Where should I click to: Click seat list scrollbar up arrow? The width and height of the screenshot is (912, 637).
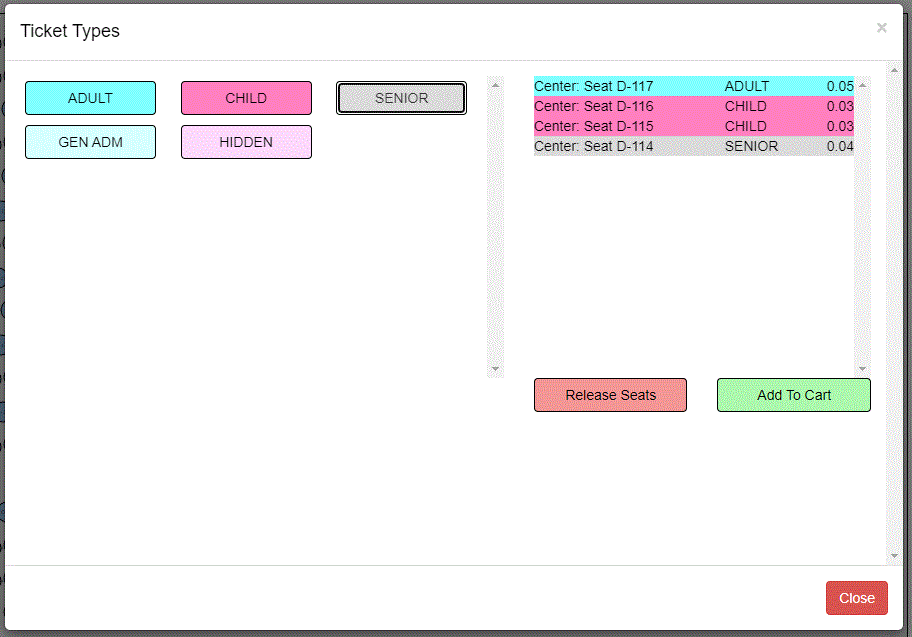pos(862,85)
